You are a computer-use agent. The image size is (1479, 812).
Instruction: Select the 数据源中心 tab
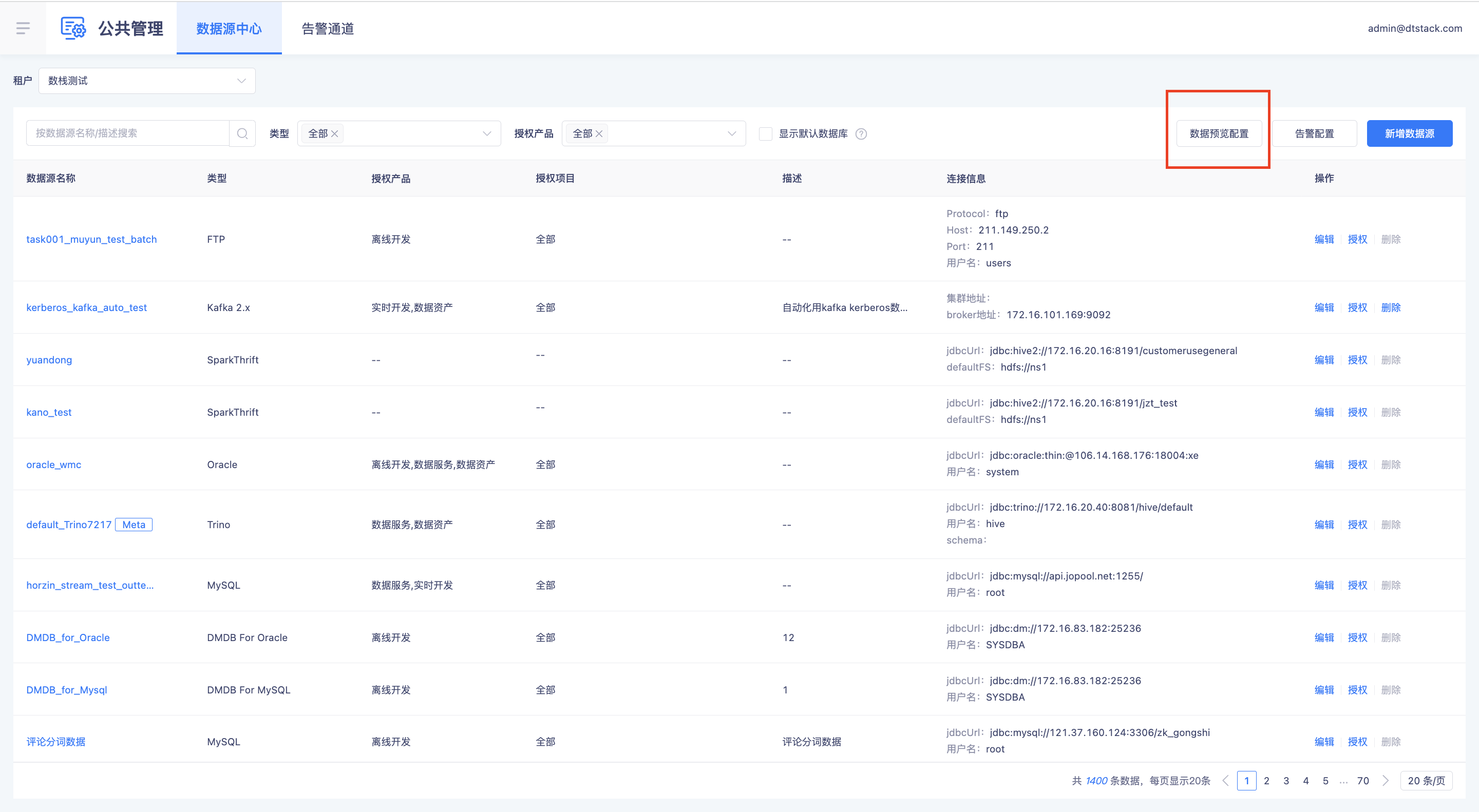coord(229,29)
